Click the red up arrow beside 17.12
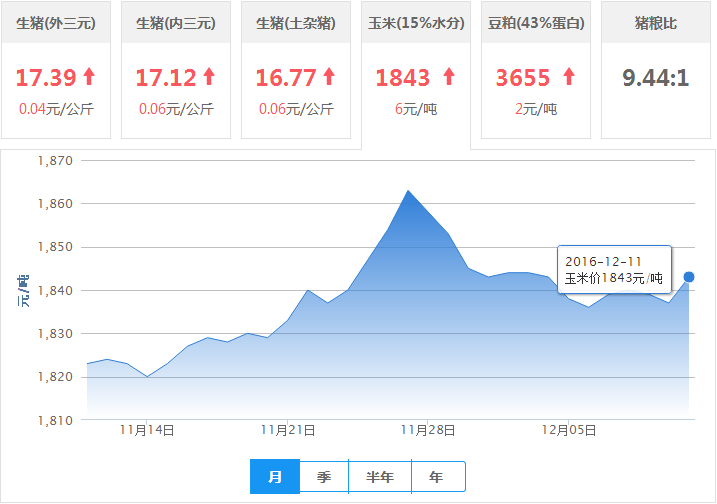Screen dimensions: 717x504 click(209, 76)
